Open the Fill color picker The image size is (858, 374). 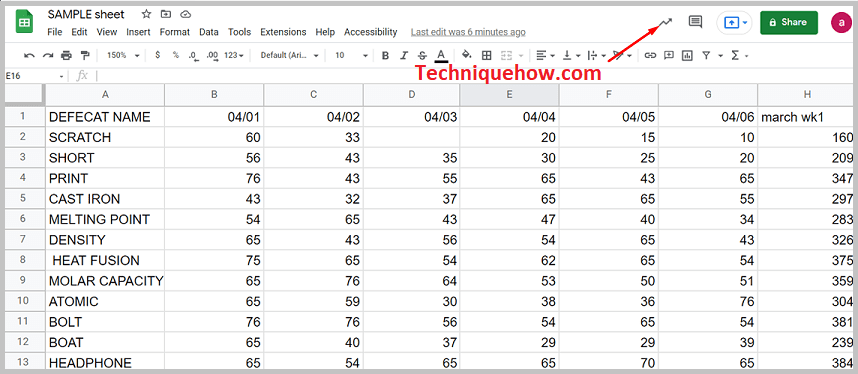coord(466,55)
